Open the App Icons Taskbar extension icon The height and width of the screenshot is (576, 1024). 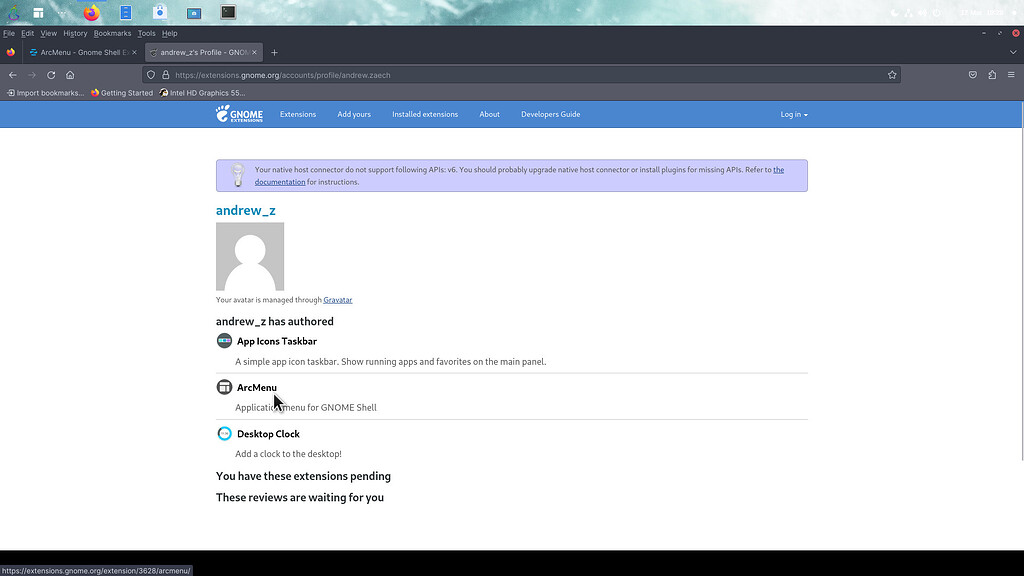224,340
